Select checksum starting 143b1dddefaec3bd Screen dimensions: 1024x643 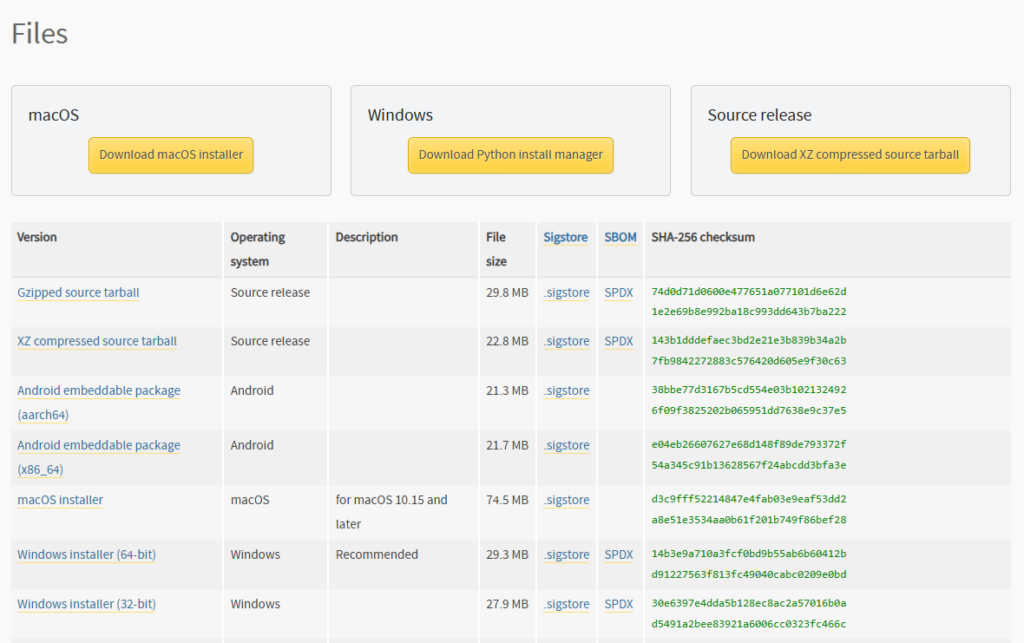(748, 351)
